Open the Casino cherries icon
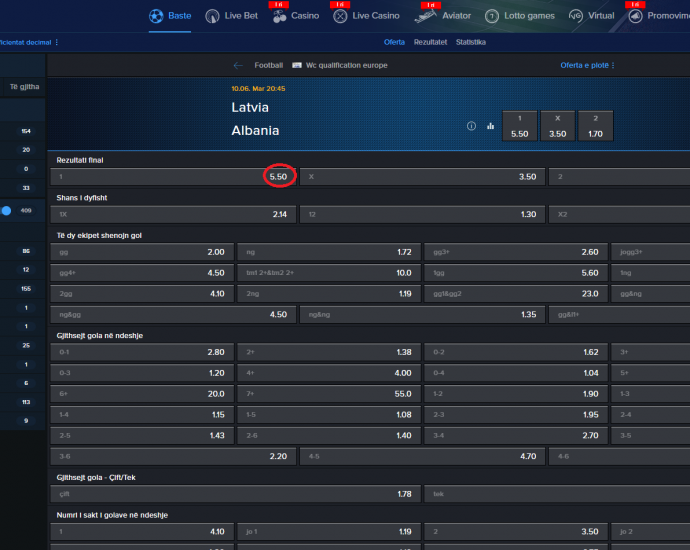Image resolution: width=690 pixels, height=550 pixels. pyautogui.click(x=279, y=16)
